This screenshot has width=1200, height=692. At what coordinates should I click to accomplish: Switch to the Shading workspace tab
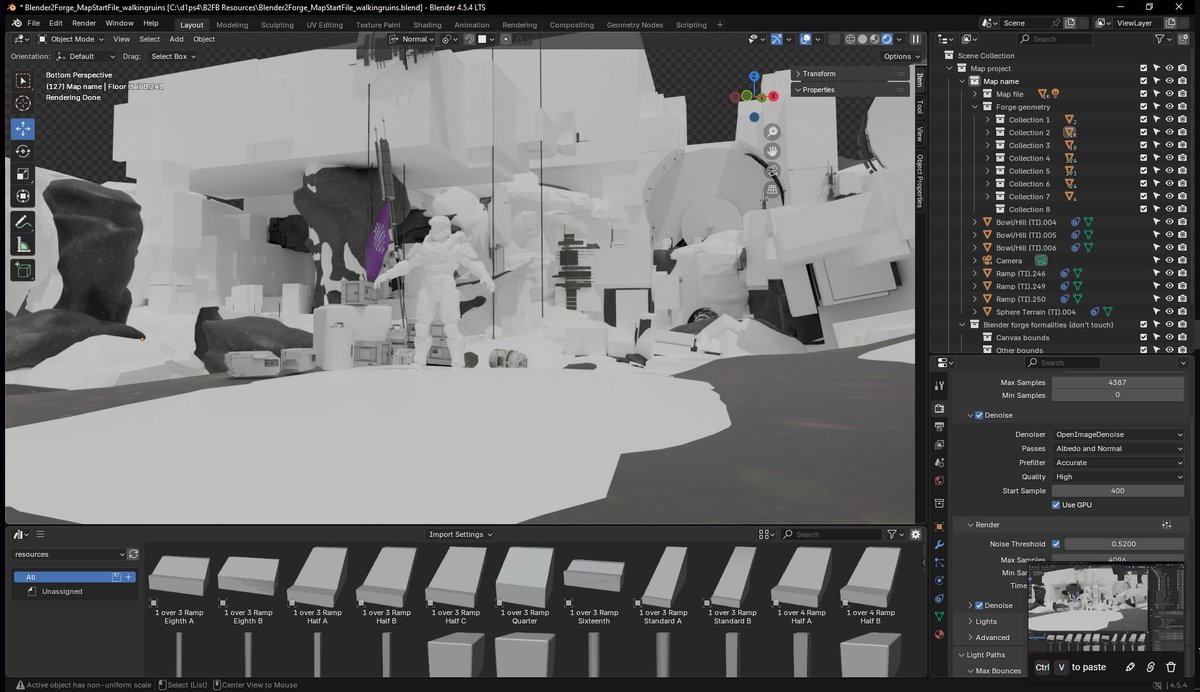pos(427,25)
